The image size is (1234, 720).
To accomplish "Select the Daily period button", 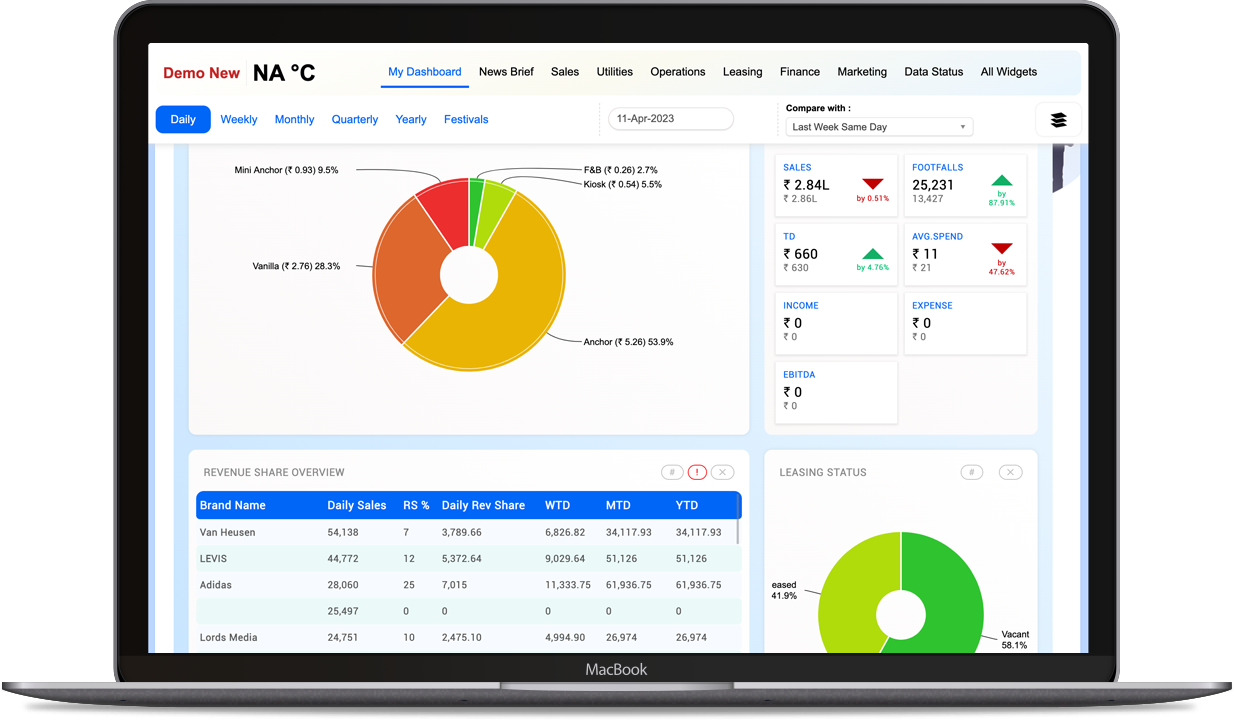I will pyautogui.click(x=183, y=119).
